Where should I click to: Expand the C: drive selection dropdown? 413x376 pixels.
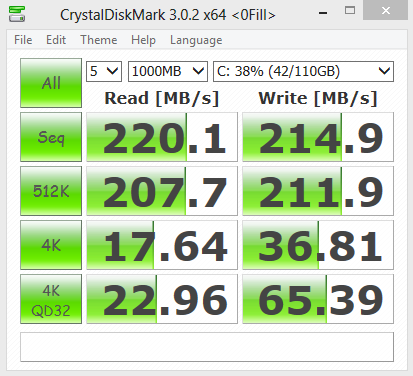tap(303, 71)
